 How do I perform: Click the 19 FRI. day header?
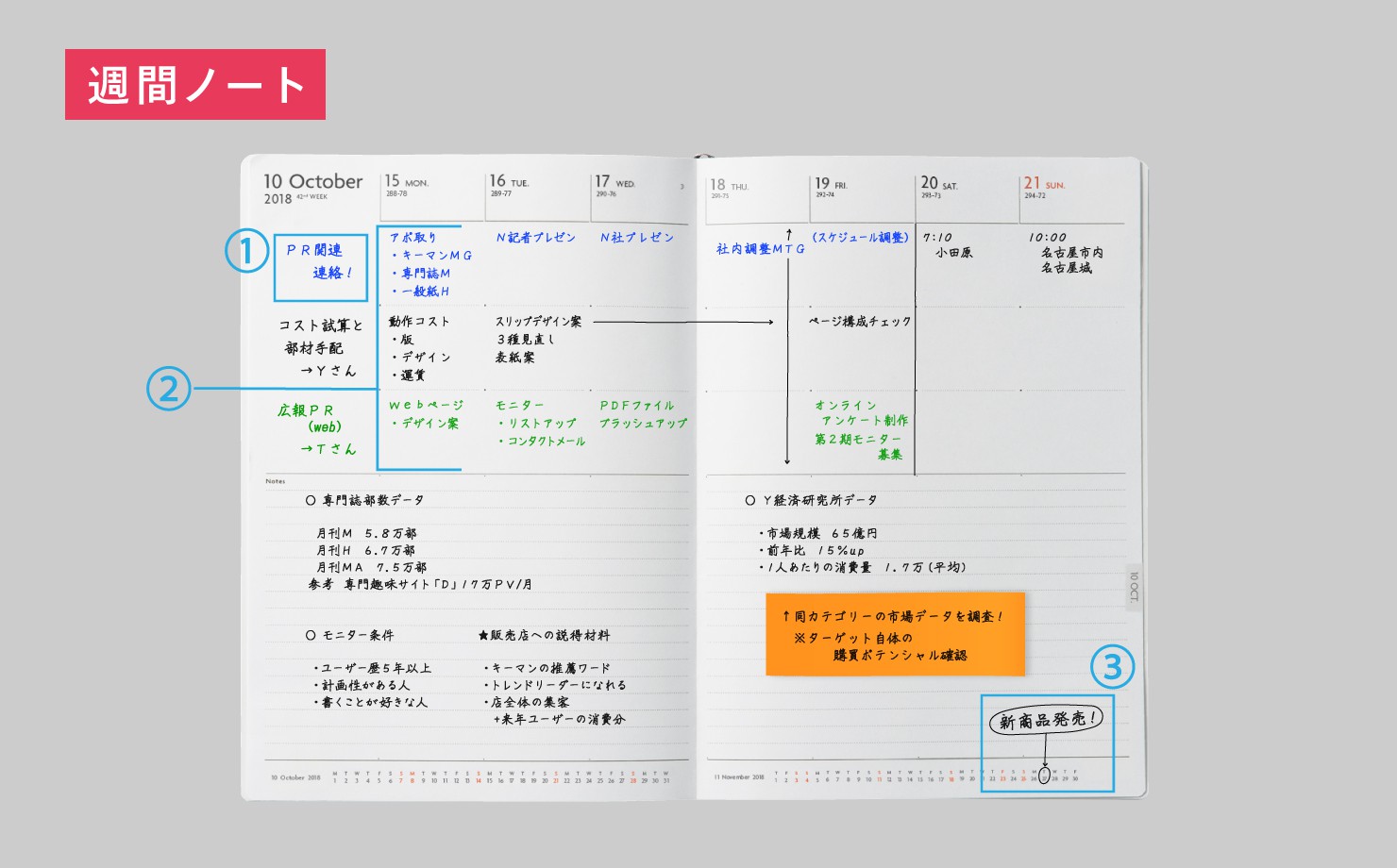coord(831,188)
